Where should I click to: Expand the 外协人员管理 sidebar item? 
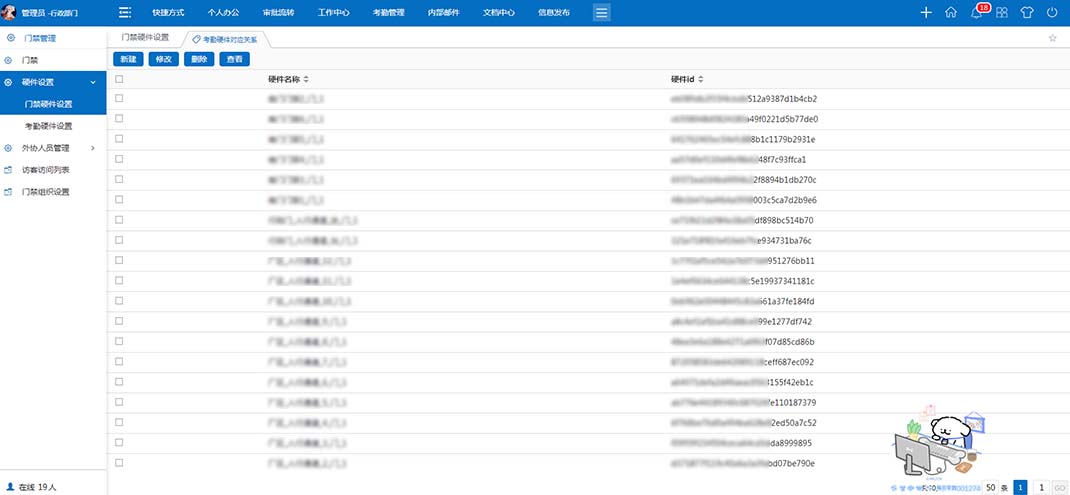point(93,148)
